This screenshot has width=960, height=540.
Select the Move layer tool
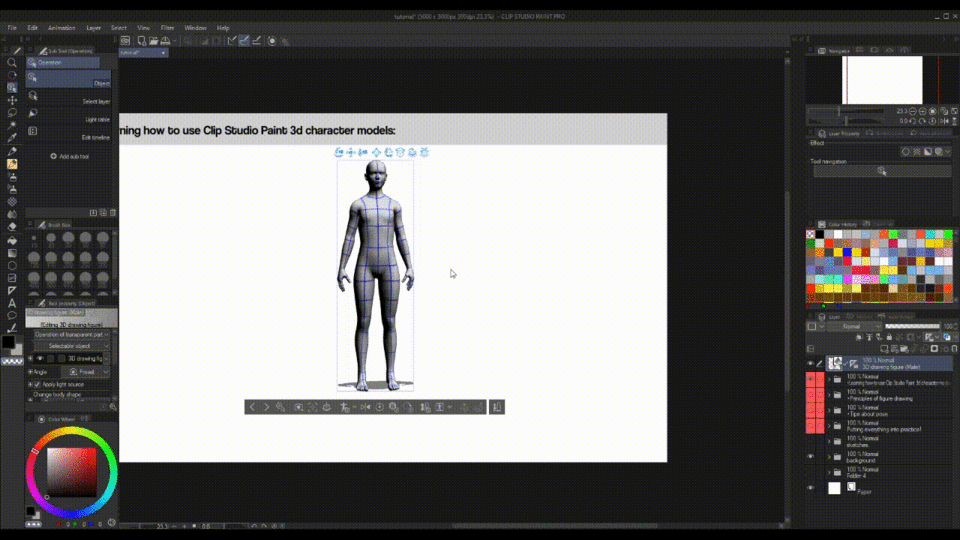[x=12, y=100]
